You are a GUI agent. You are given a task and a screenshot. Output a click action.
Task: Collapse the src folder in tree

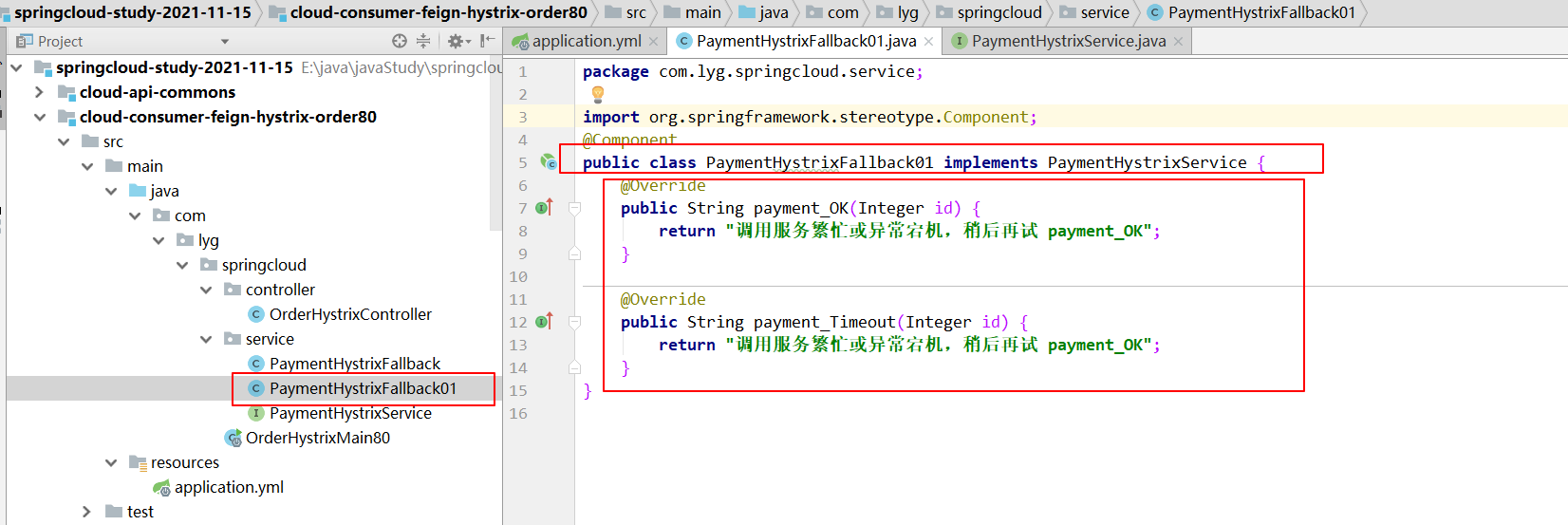pyautogui.click(x=64, y=141)
